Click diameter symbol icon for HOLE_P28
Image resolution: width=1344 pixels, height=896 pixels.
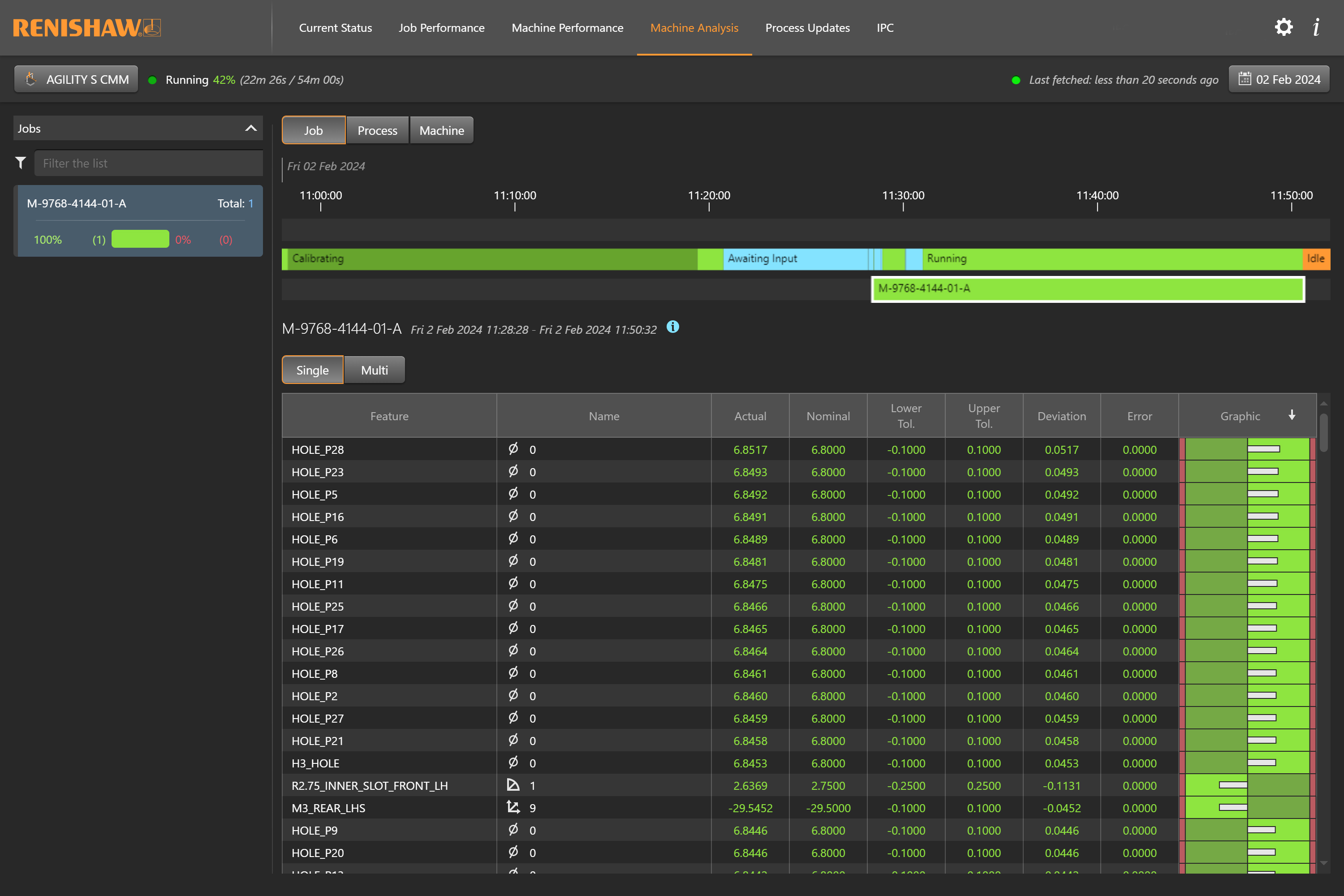513,449
